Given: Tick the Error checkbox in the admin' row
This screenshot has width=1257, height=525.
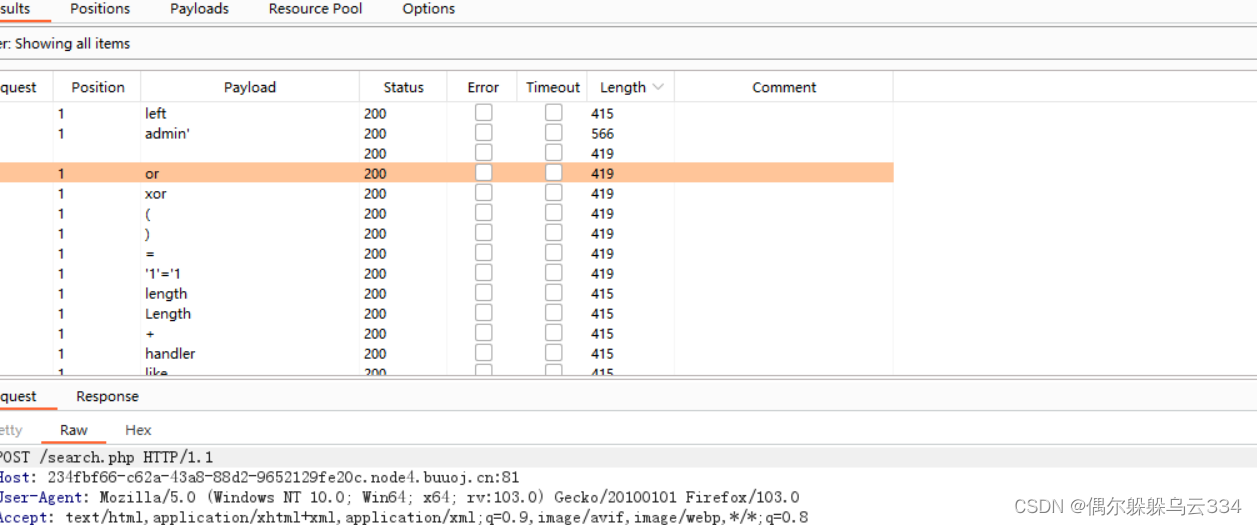Looking at the screenshot, I should coord(484,133).
